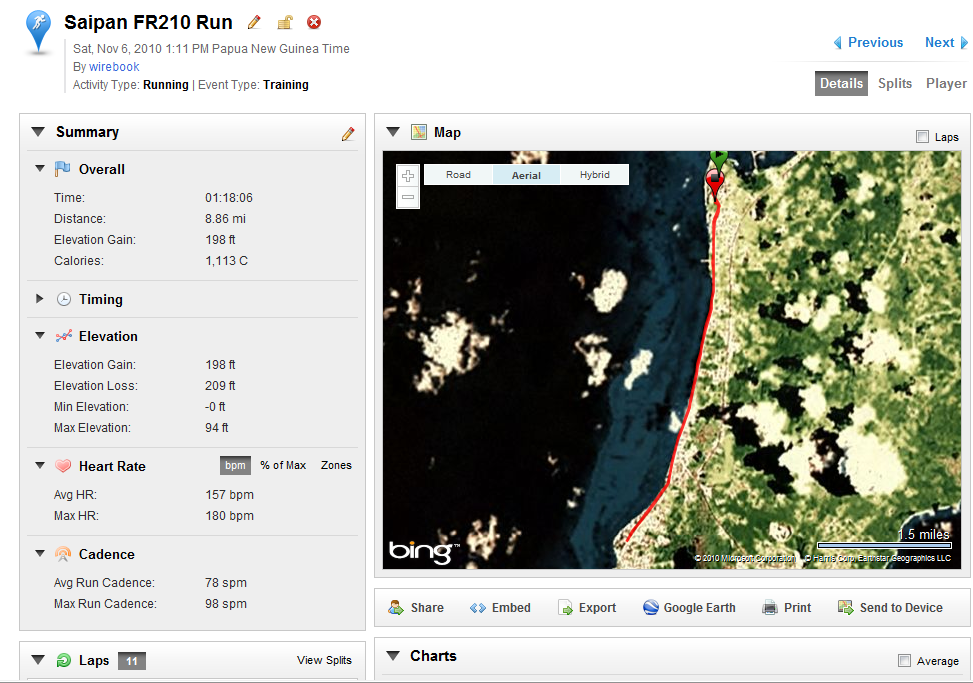Toggle the privacy padlock icon
This screenshot has width=973, height=683.
coord(285,23)
